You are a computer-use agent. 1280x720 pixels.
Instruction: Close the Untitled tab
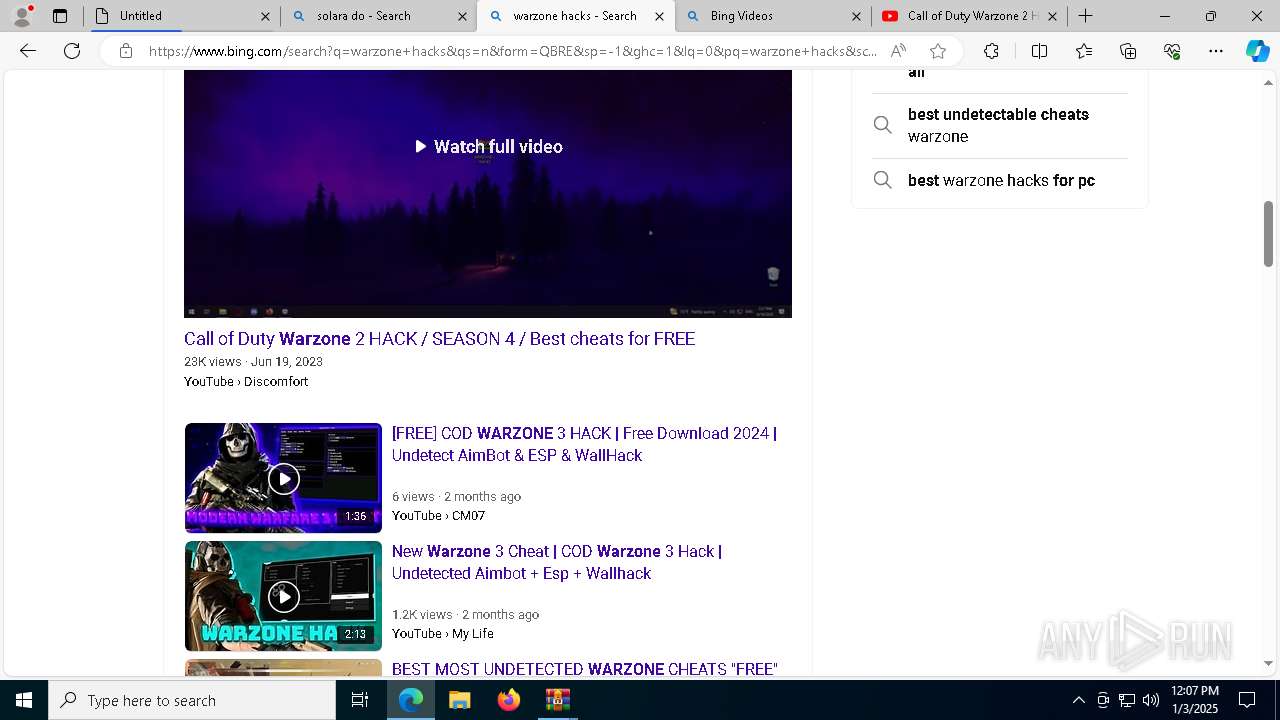[265, 16]
